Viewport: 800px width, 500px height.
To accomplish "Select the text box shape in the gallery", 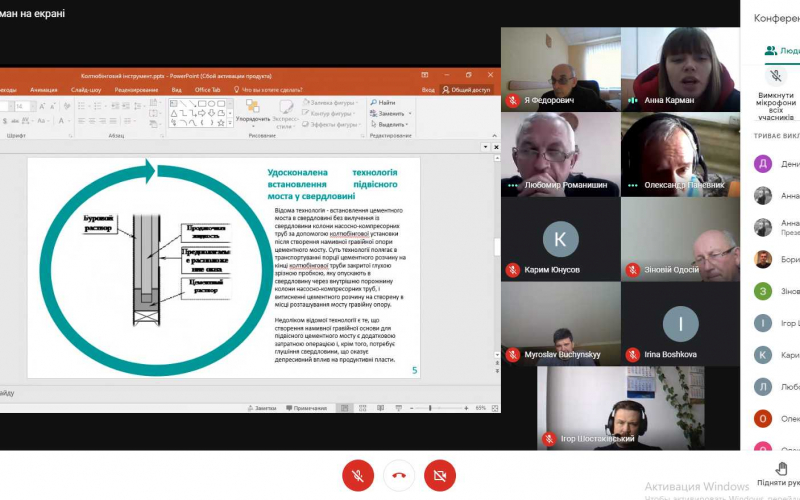I will pos(174,104).
